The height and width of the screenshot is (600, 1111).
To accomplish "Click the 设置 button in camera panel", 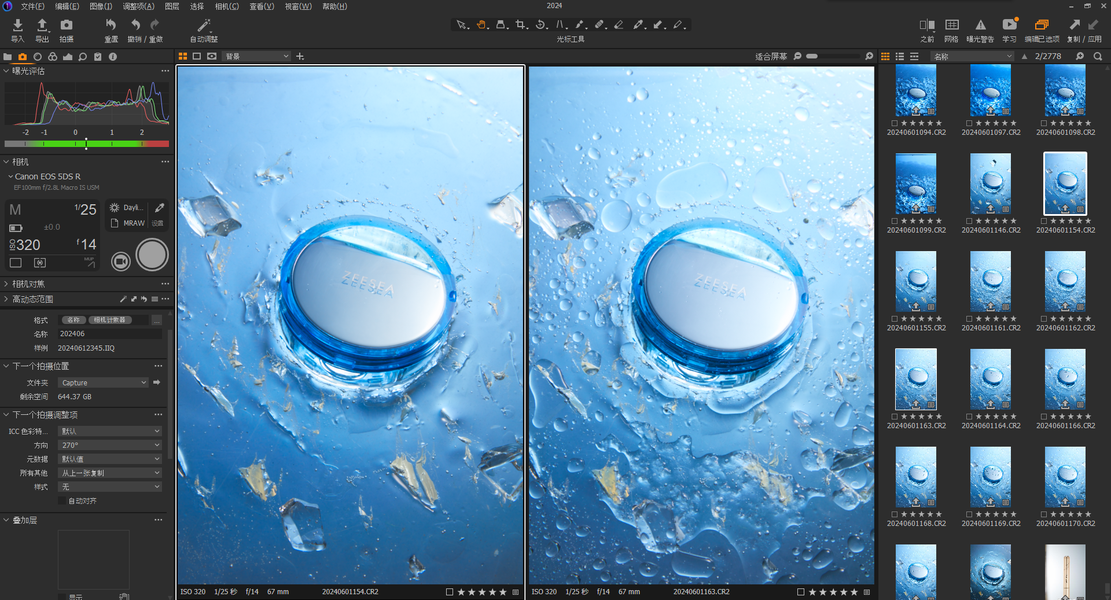I will (157, 223).
